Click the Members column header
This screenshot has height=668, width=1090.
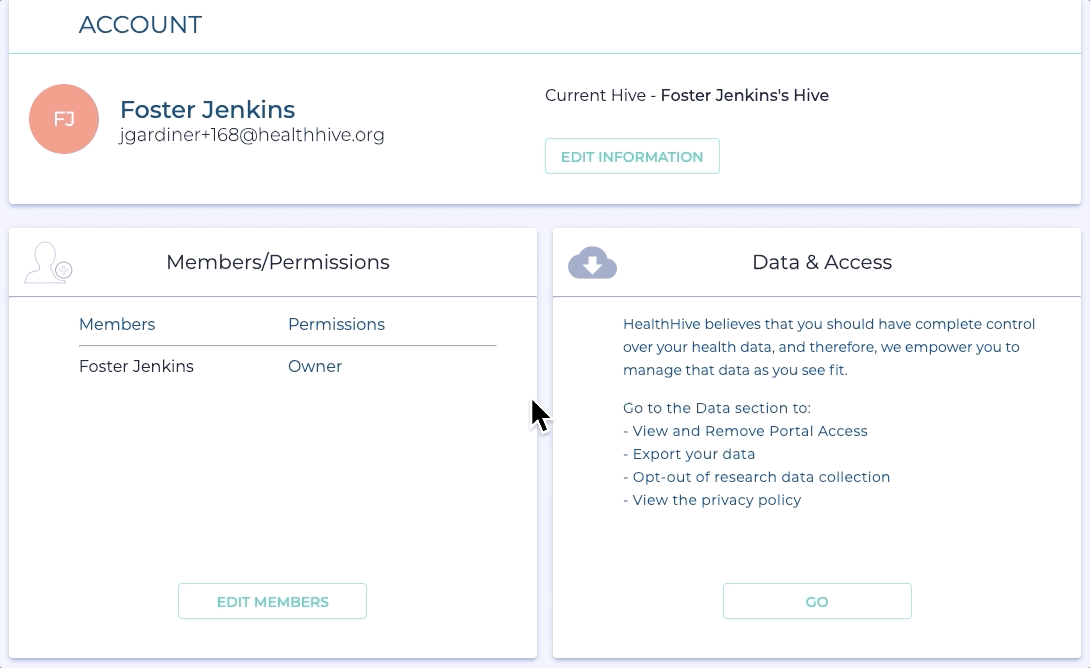point(117,324)
